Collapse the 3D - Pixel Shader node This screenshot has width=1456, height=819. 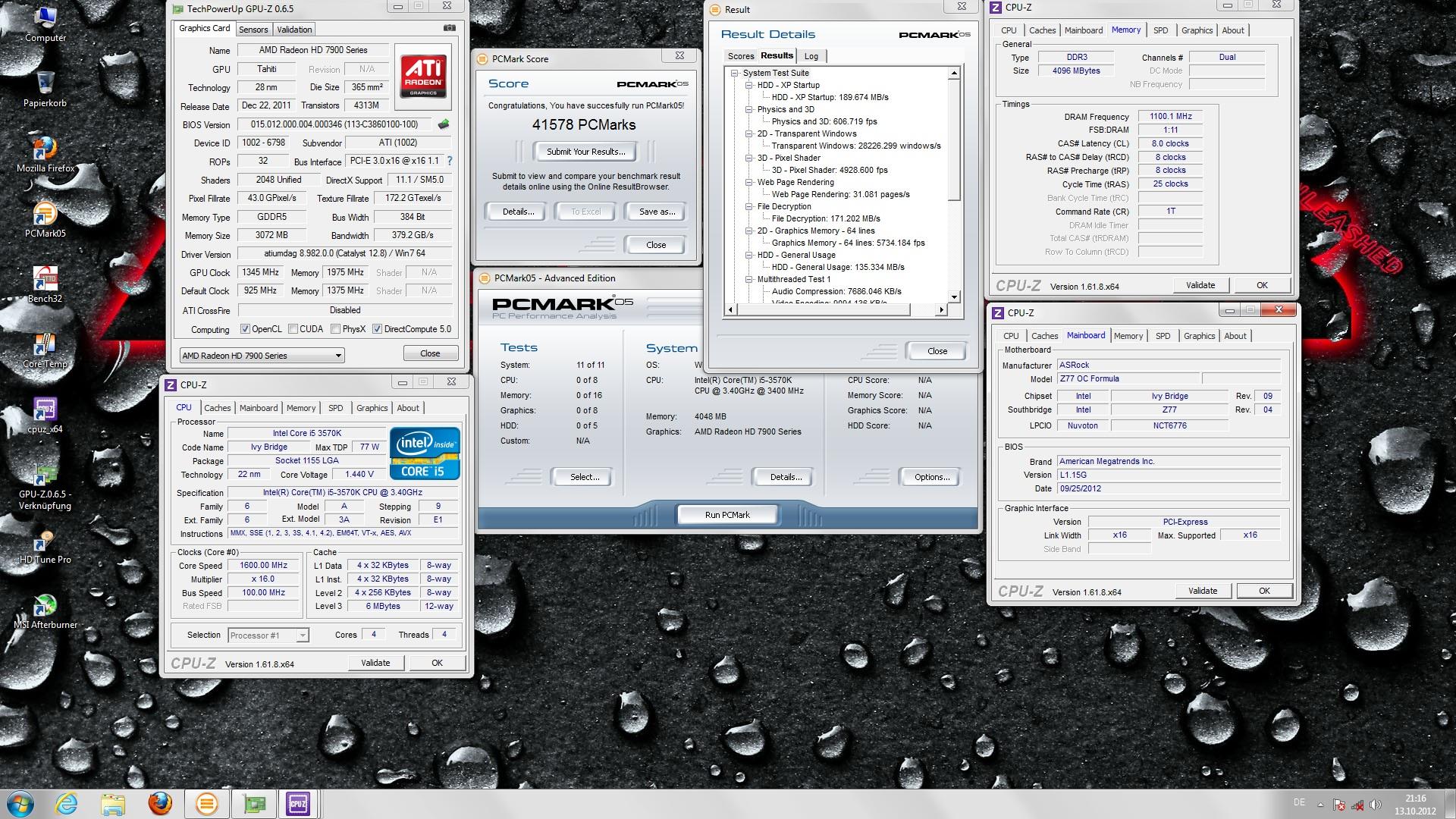point(748,158)
